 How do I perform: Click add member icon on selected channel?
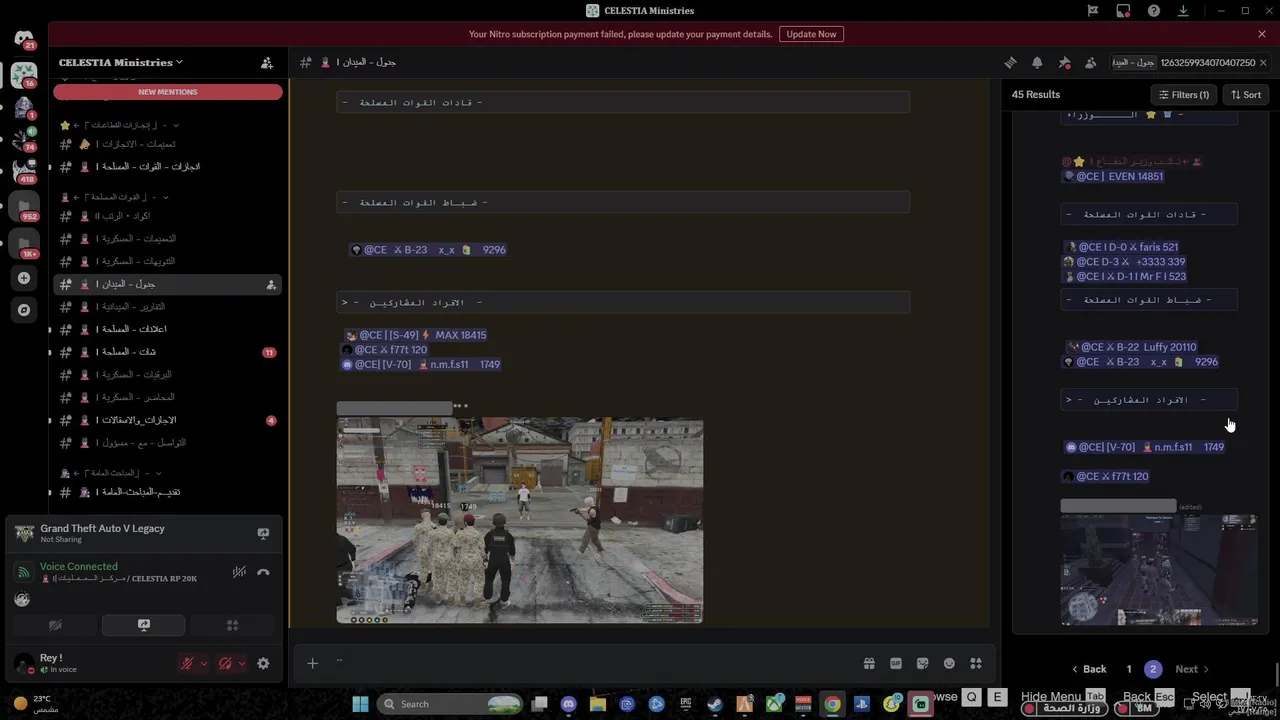point(271,285)
